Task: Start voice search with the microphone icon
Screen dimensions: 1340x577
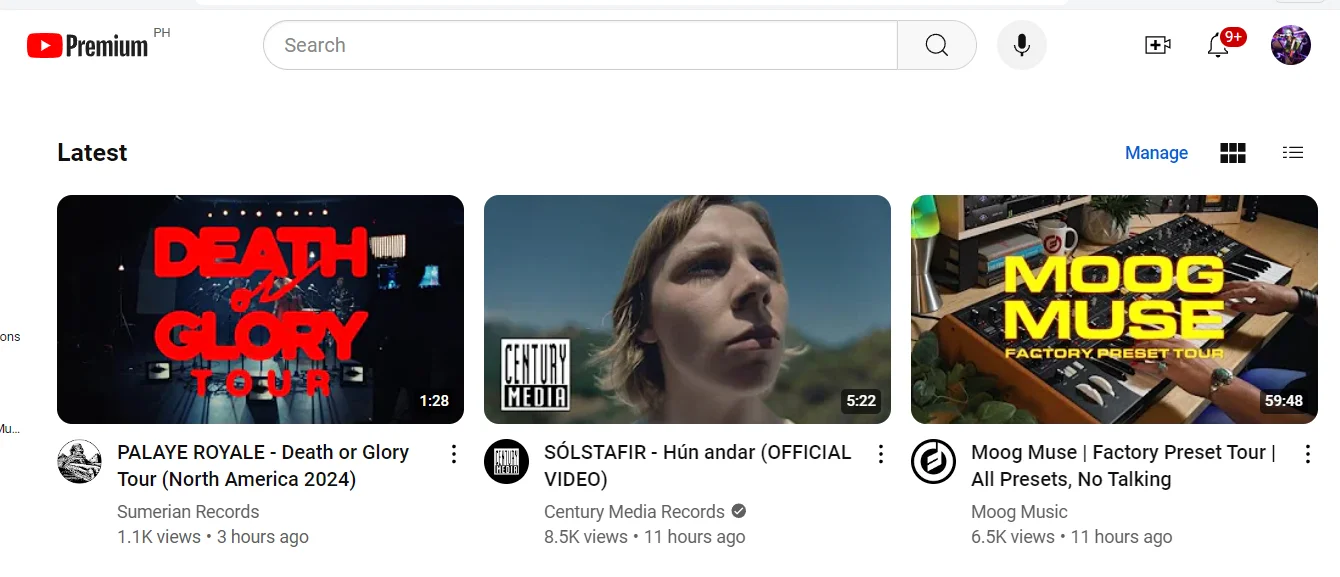Action: pos(1022,45)
